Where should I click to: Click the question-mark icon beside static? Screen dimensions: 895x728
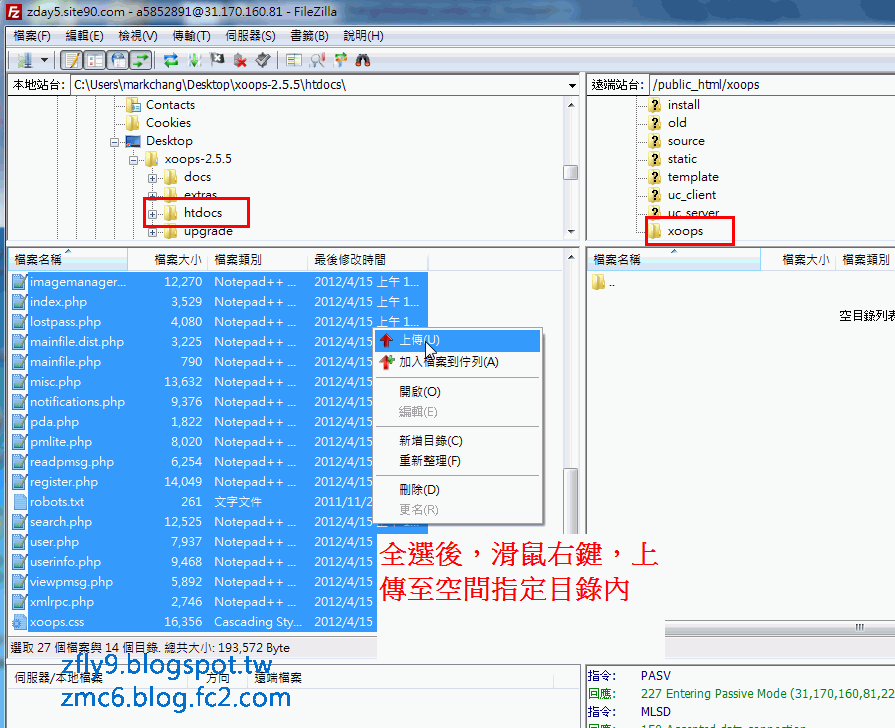[x=655, y=159]
